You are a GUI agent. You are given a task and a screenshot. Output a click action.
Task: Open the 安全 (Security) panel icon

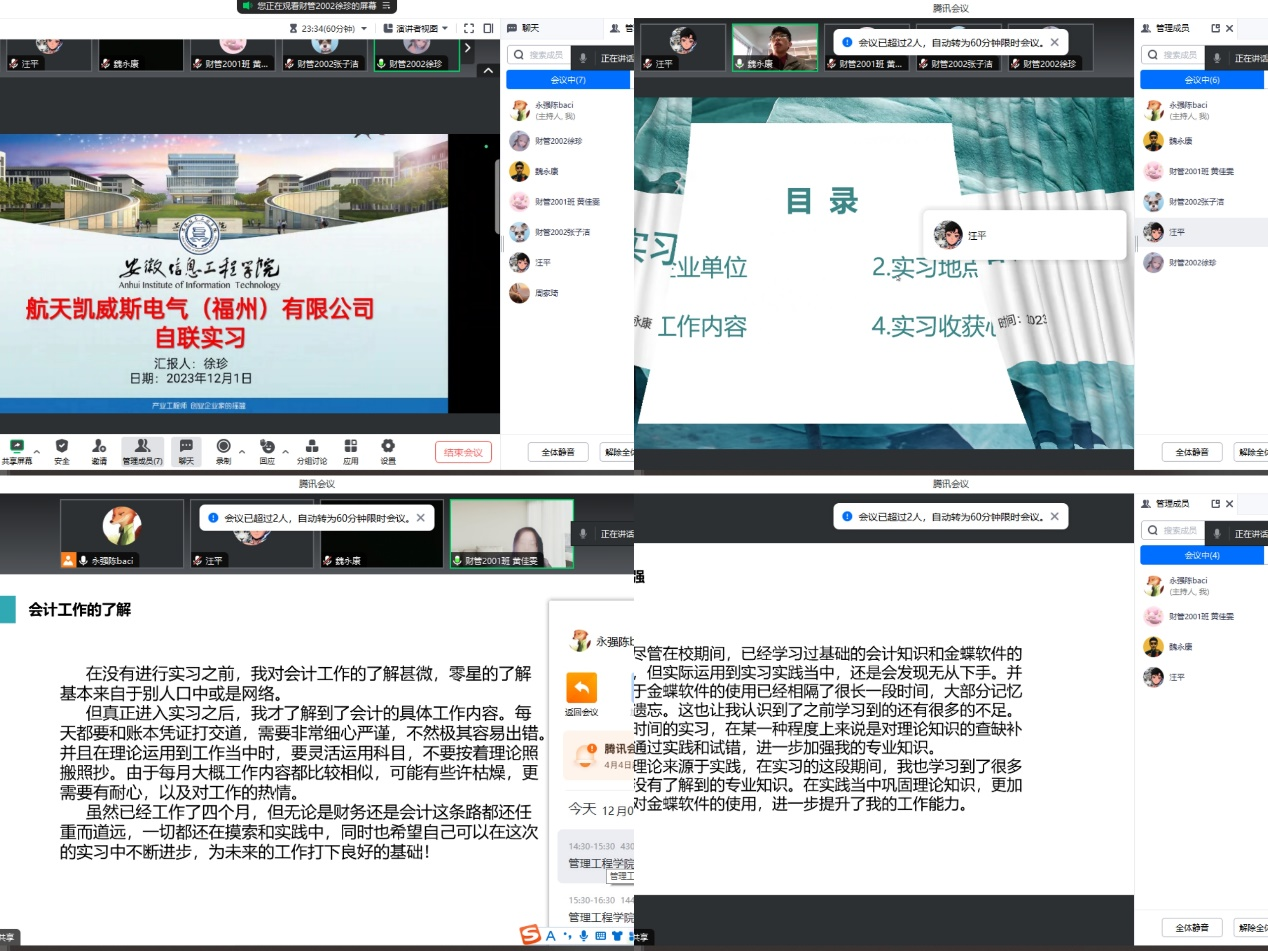pyautogui.click(x=62, y=452)
